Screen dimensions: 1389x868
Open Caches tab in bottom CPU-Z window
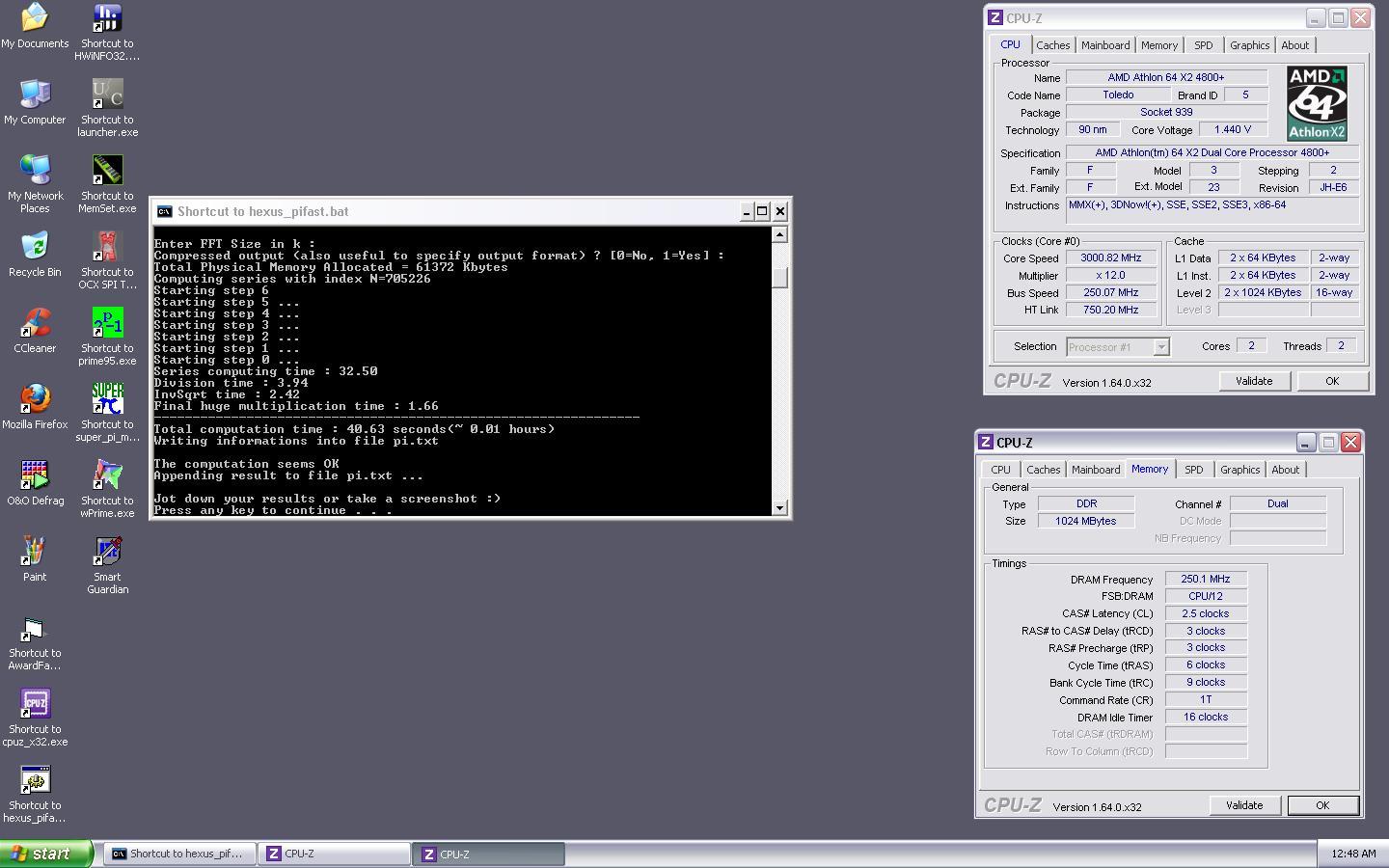pos(1043,470)
